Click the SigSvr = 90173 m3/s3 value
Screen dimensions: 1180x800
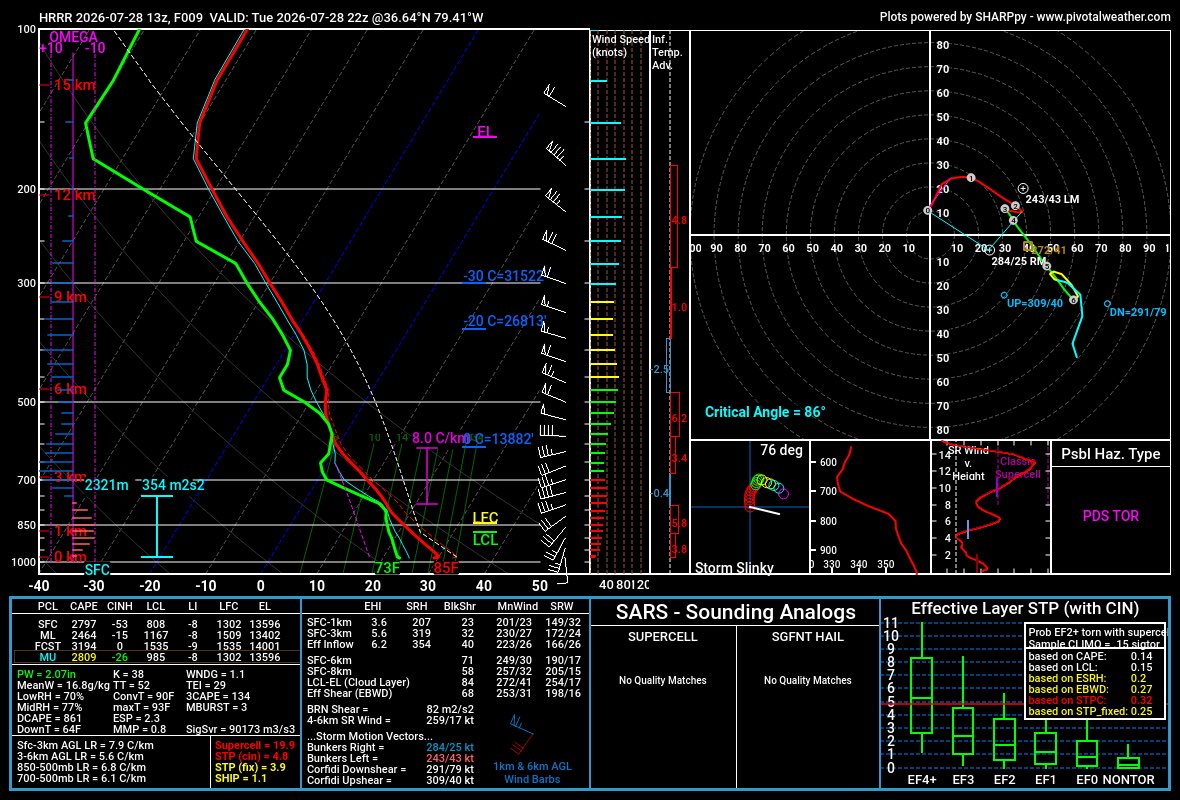241,729
